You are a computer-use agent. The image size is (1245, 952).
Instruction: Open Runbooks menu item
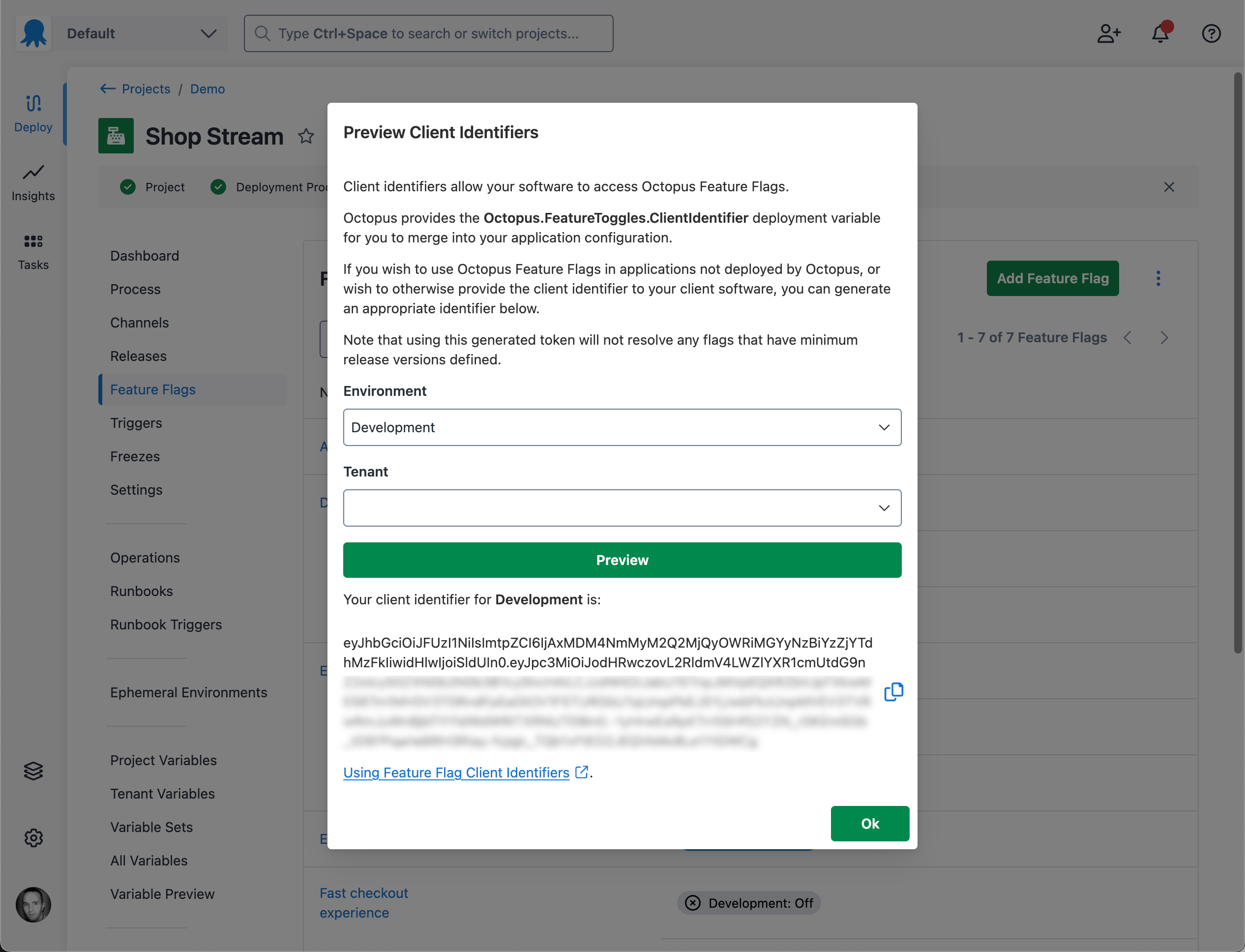tap(142, 591)
